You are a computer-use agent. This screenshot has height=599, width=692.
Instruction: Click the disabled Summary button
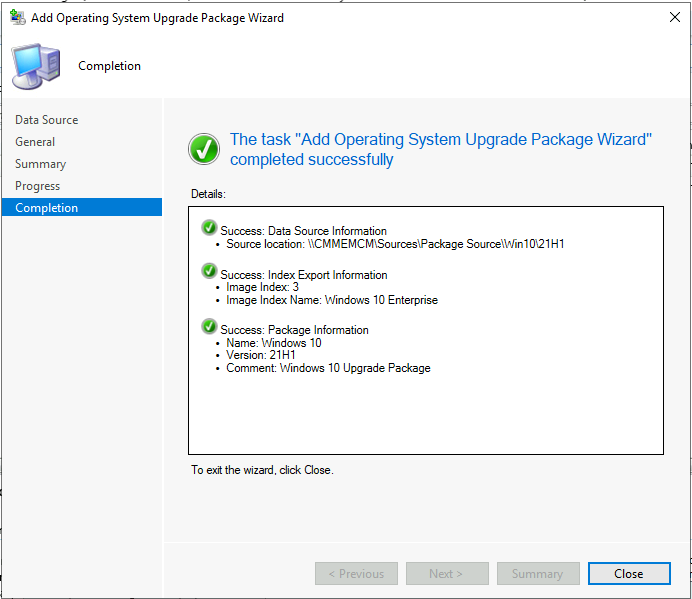coord(538,573)
